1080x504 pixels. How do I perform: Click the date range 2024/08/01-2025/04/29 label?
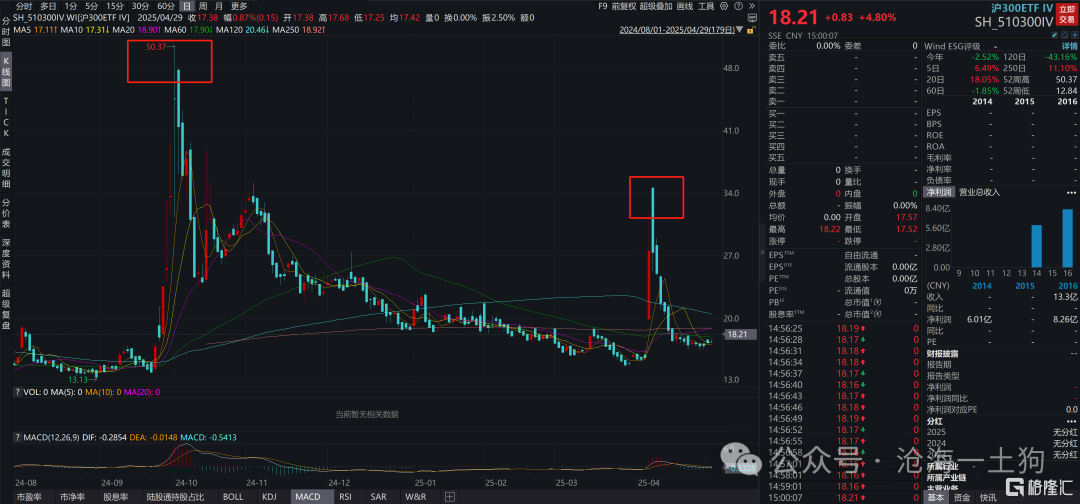pyautogui.click(x=677, y=30)
